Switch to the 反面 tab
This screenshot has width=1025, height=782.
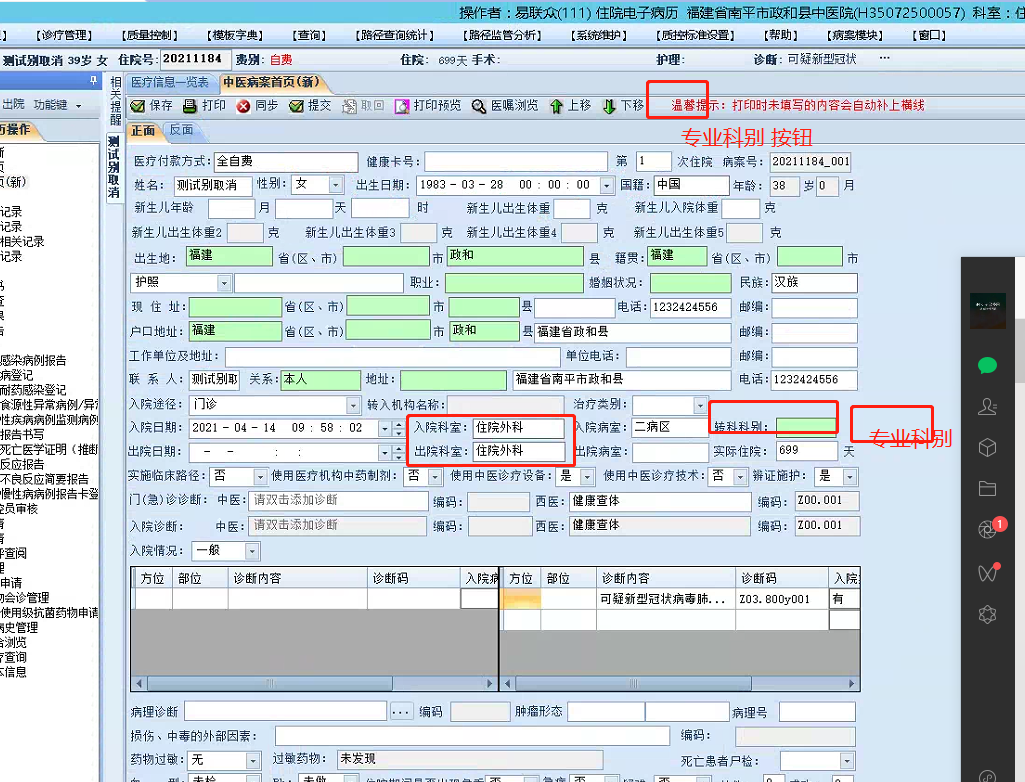point(181,130)
